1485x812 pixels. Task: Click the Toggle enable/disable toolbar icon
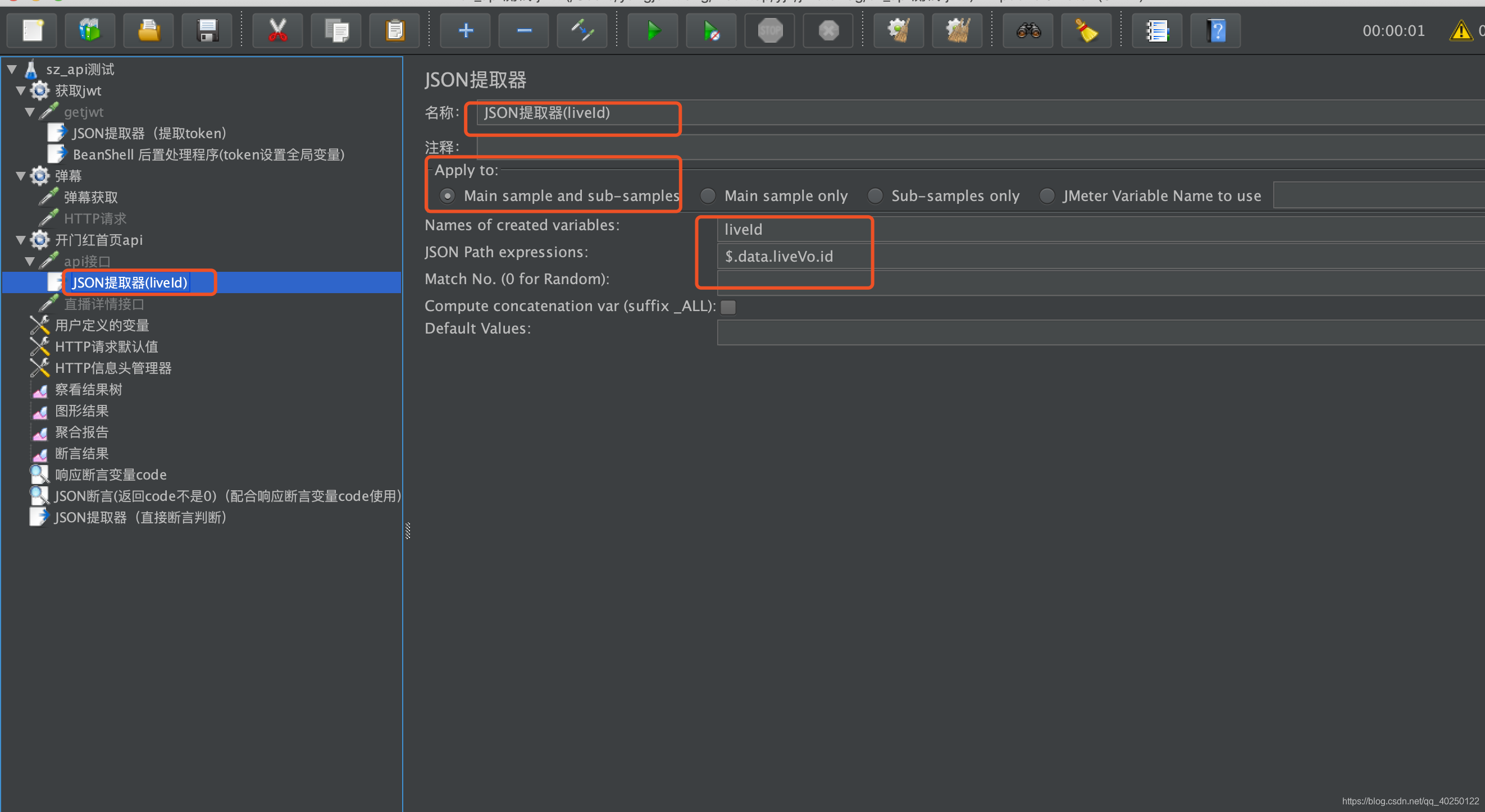582,30
